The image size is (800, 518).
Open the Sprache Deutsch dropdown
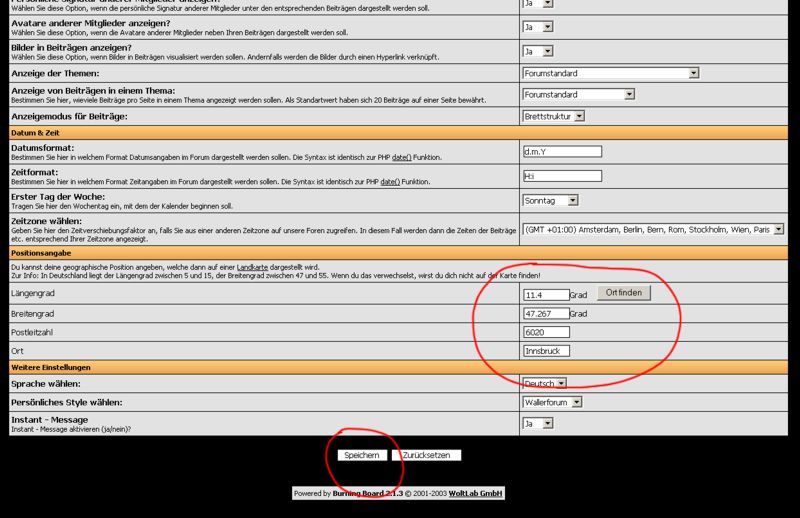pos(545,383)
